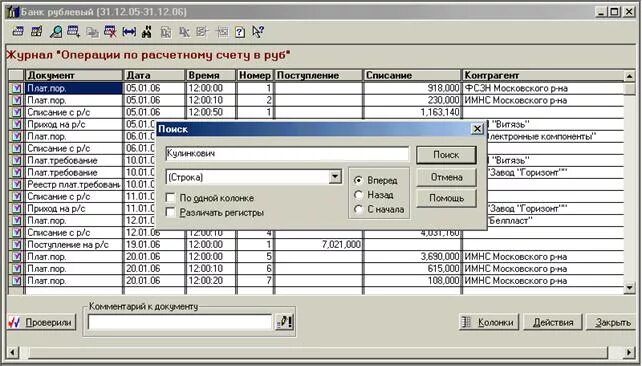The image size is (642, 366).
Task: Click the icon of the Плат.пор. 615,000 row
Action: (16, 269)
